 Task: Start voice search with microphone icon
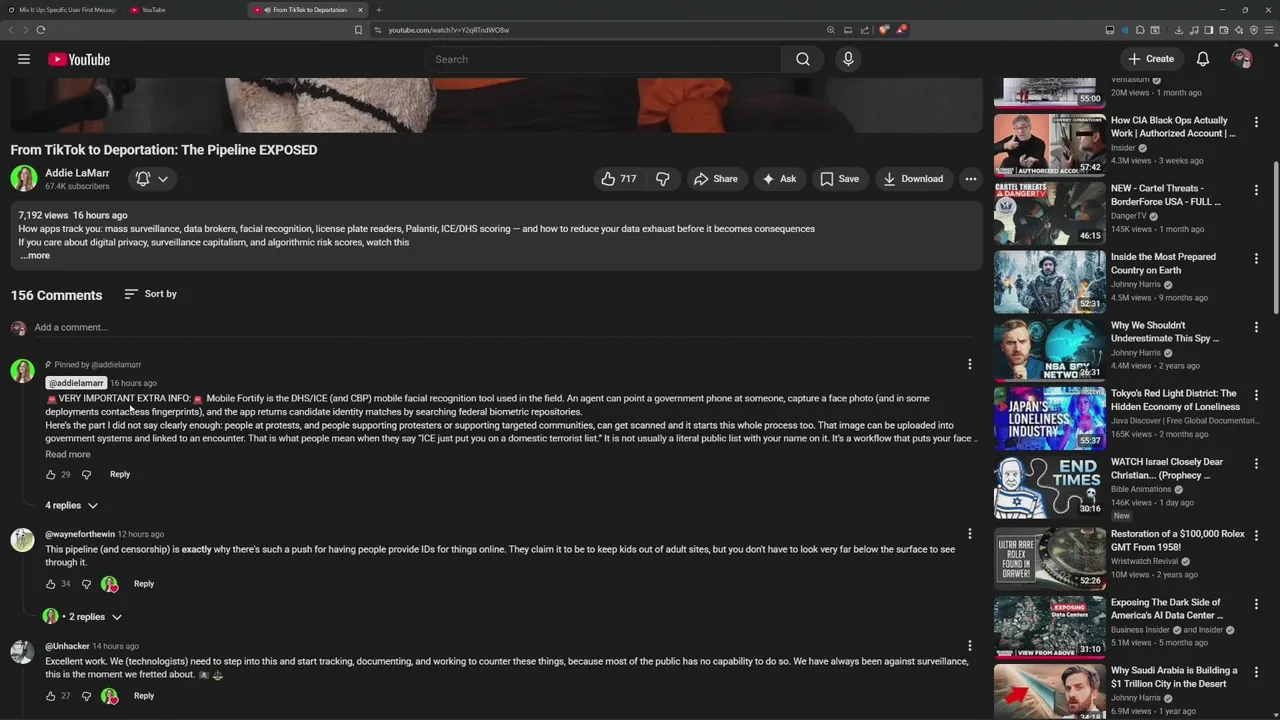tap(848, 59)
